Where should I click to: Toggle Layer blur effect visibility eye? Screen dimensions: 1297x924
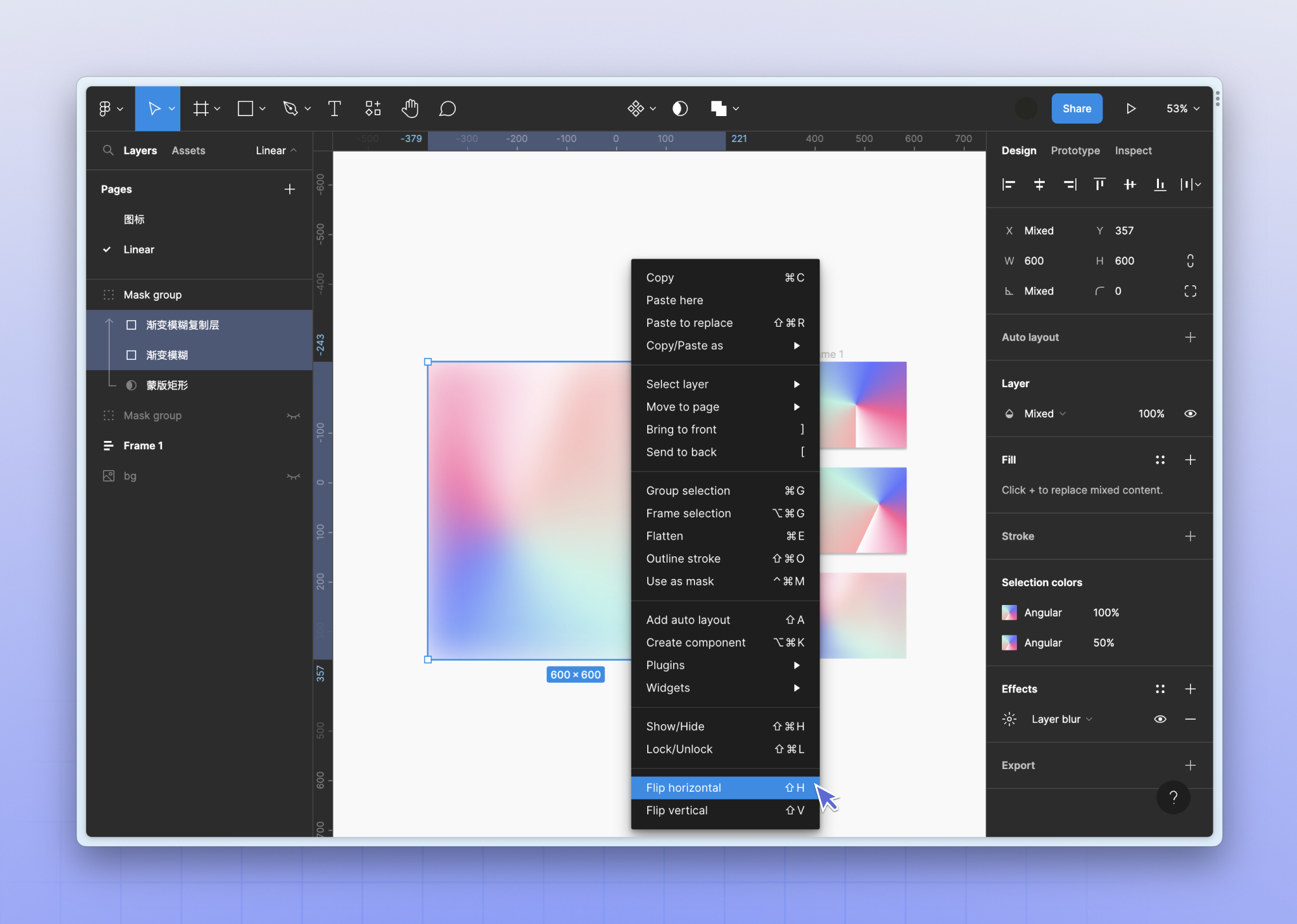1160,719
